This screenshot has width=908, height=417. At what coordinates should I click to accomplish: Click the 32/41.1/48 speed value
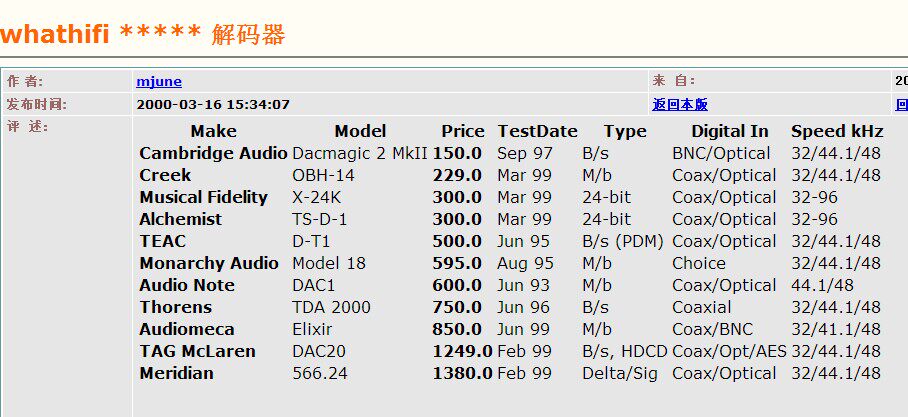[836, 330]
